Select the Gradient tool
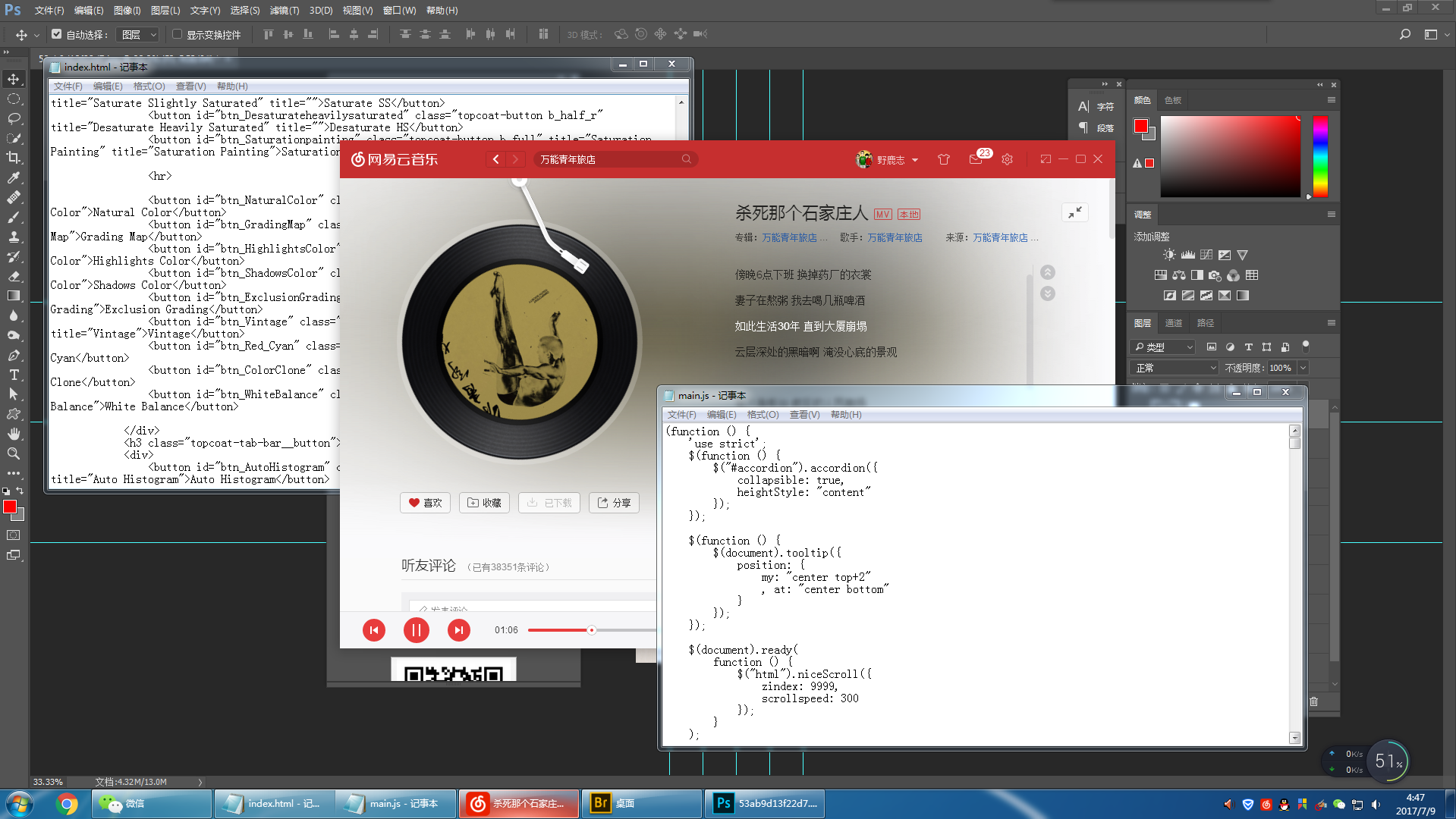 click(x=14, y=296)
